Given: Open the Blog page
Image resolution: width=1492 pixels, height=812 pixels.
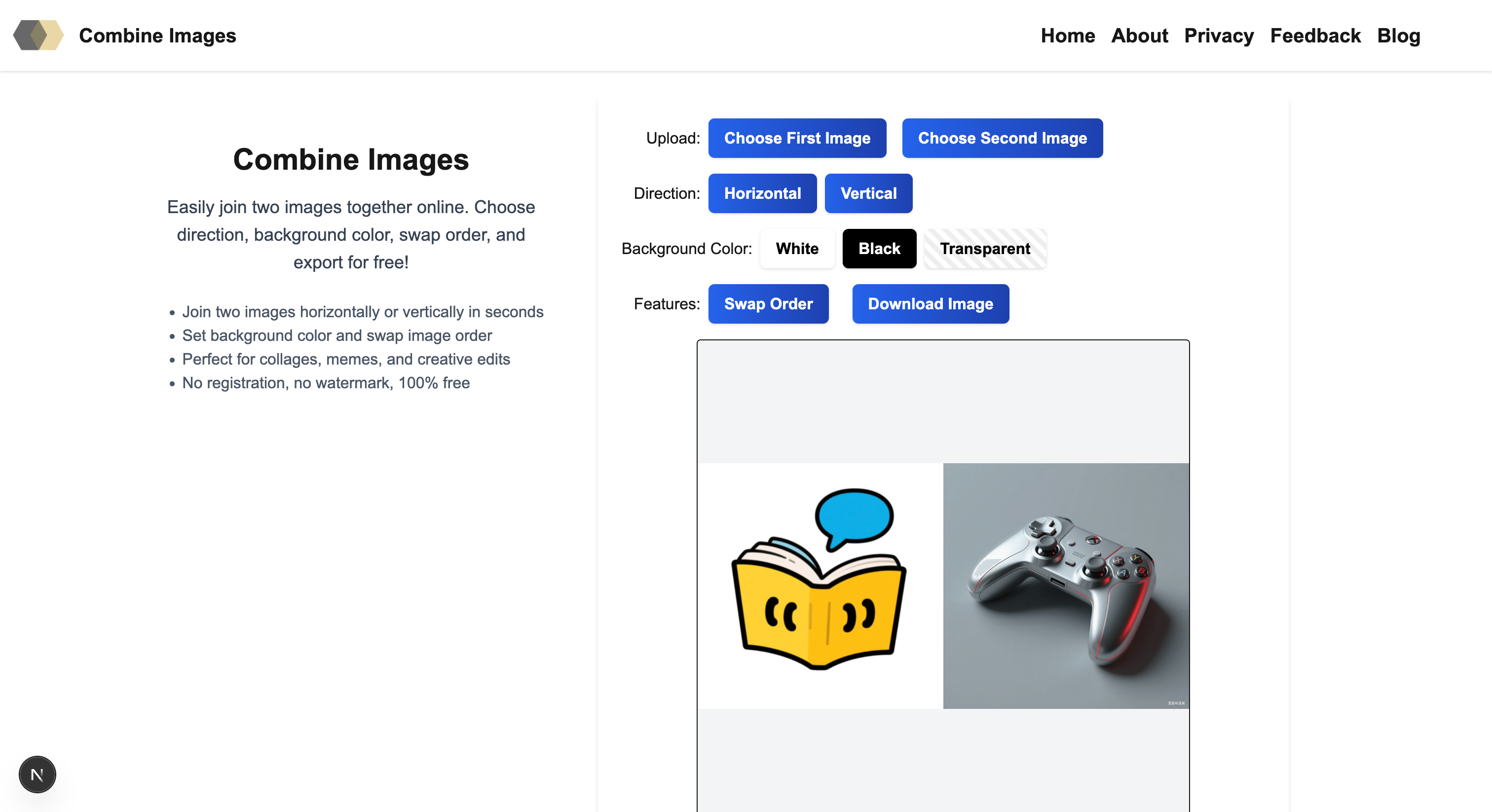Looking at the screenshot, I should pos(1399,36).
